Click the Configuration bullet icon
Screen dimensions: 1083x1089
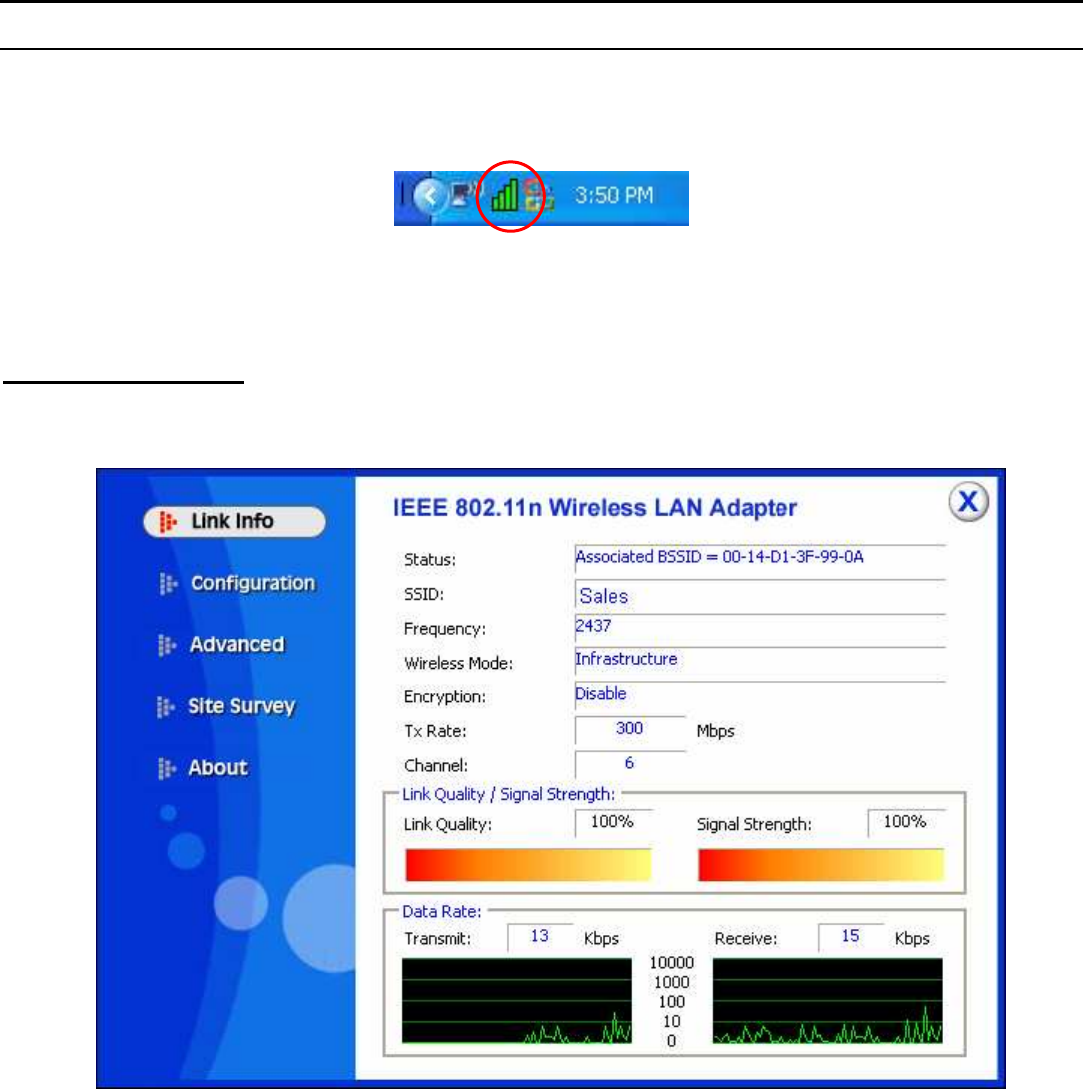(x=167, y=583)
